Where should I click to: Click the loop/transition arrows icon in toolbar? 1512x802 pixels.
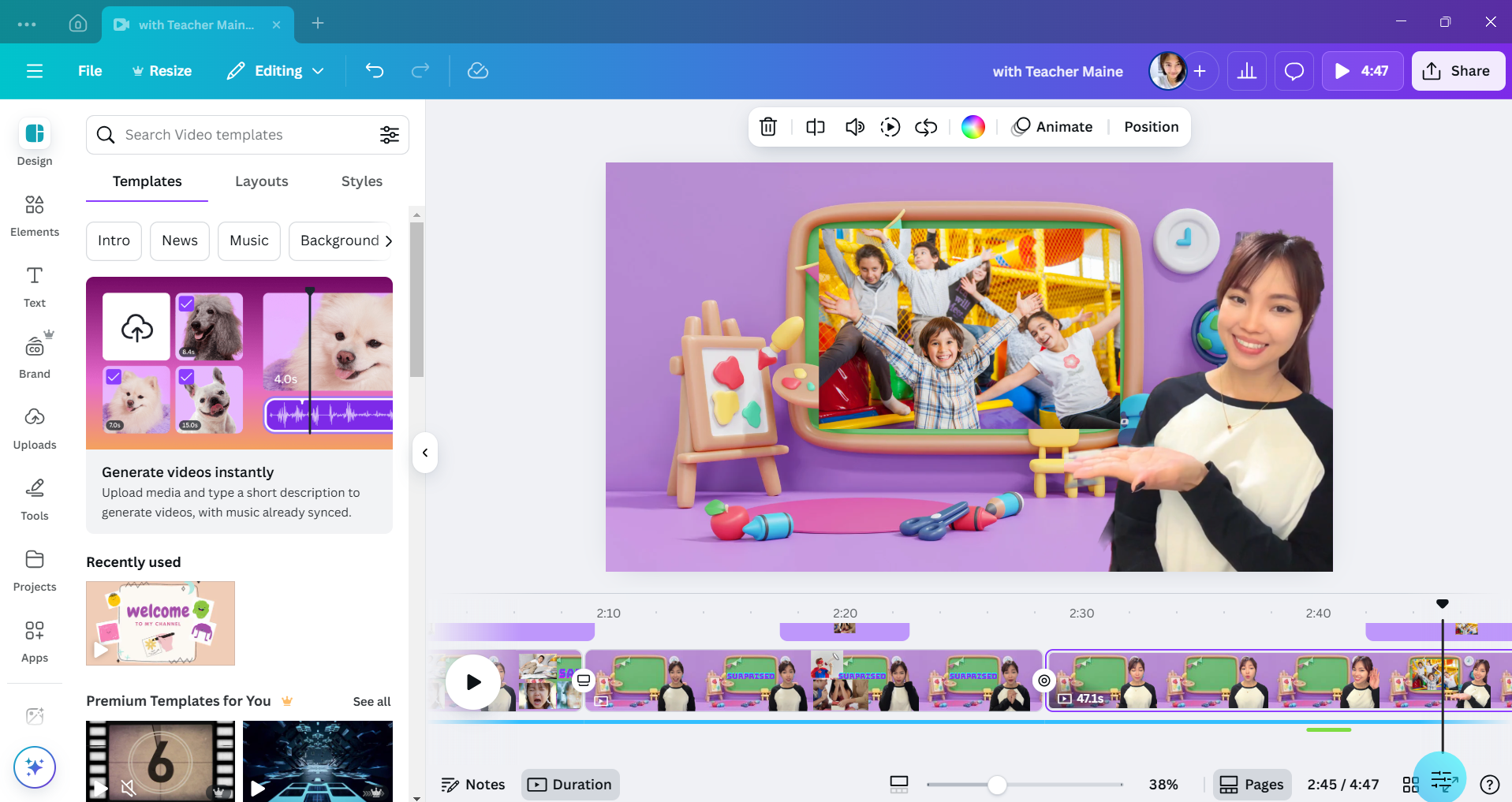[926, 127]
